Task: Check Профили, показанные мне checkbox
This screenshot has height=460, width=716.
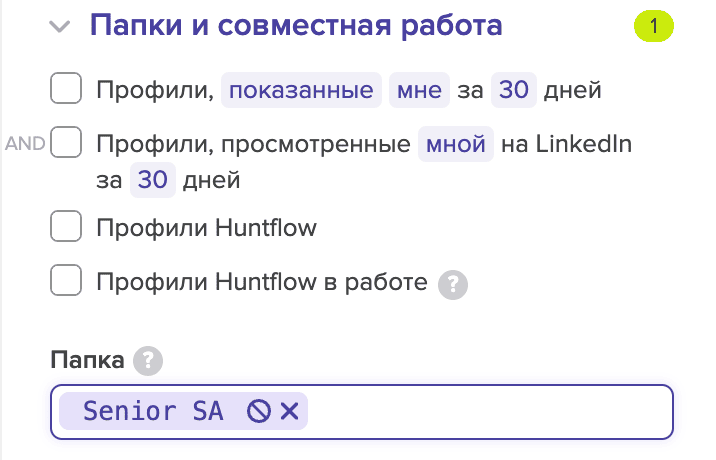Action: point(66,90)
